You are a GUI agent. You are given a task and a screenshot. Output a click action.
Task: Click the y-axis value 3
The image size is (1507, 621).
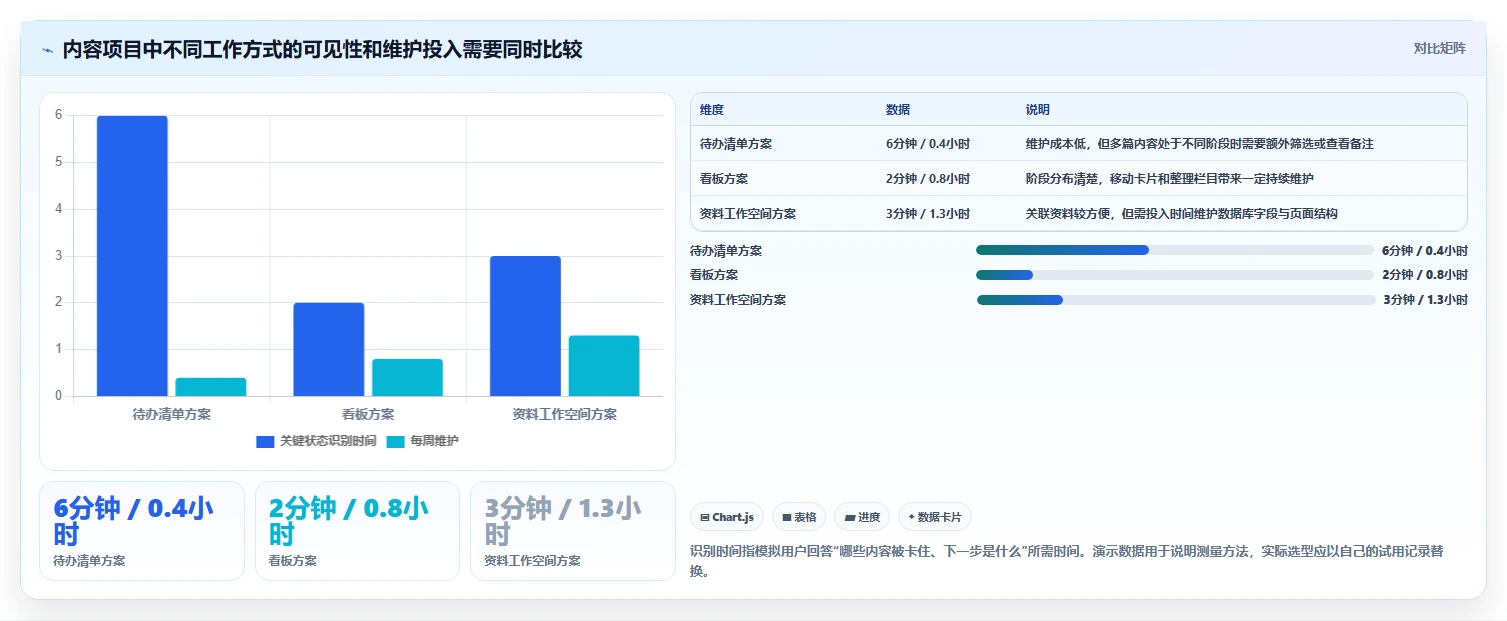59,256
